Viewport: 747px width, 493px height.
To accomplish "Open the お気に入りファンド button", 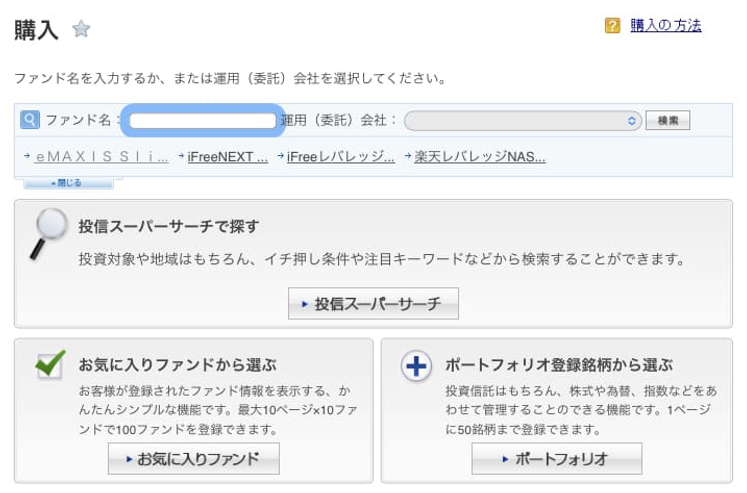I will pyautogui.click(x=193, y=459).
